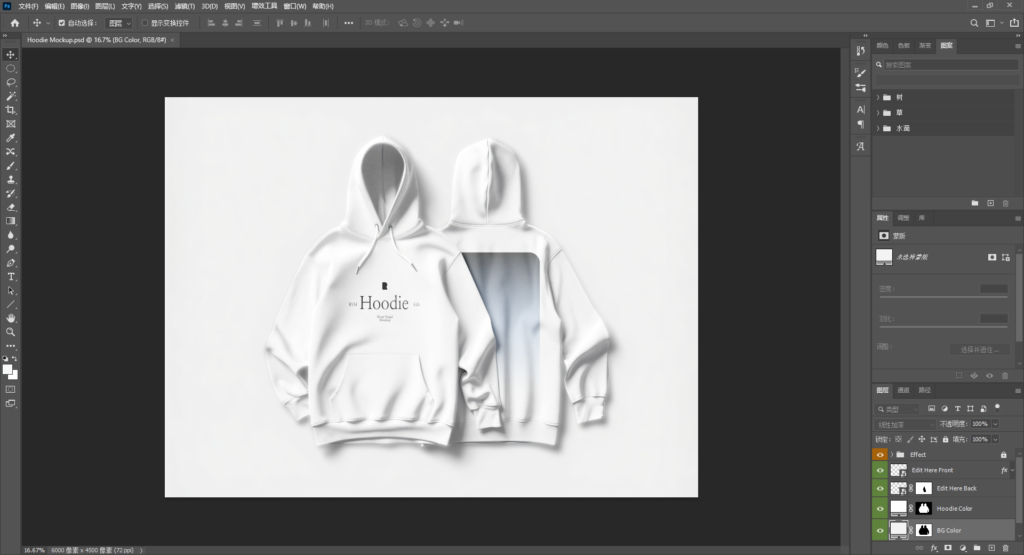Image resolution: width=1024 pixels, height=555 pixels.
Task: Add vector mask button in Properties panel
Action: pyautogui.click(x=1006, y=257)
